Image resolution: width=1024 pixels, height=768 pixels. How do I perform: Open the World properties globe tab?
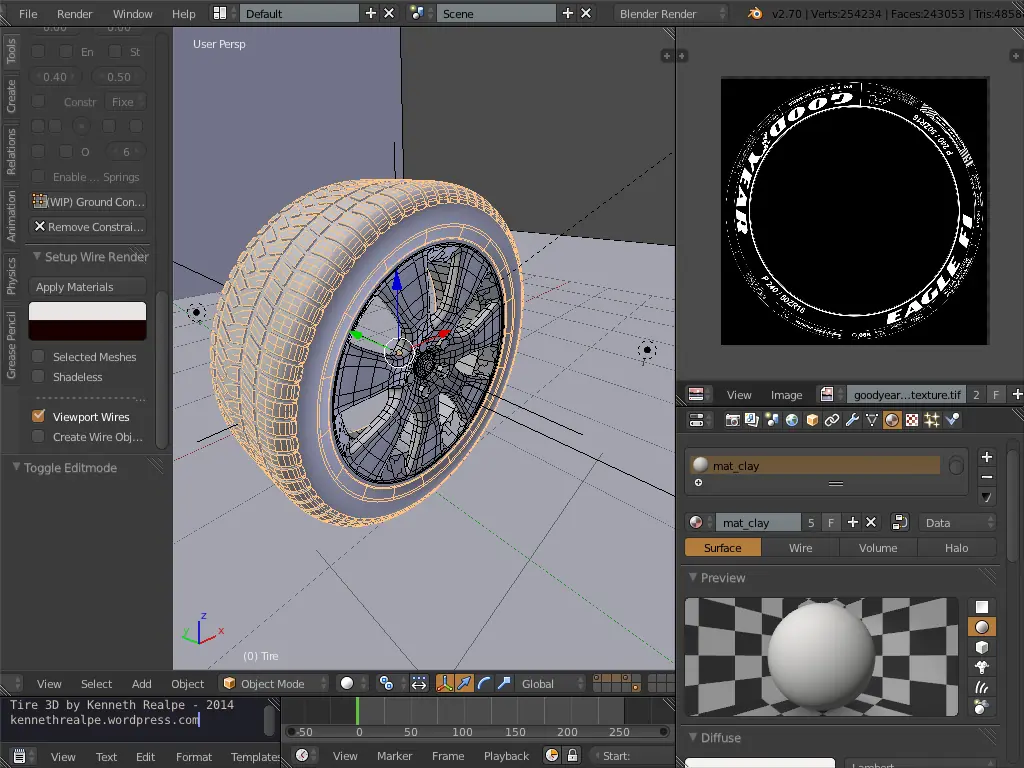click(792, 420)
